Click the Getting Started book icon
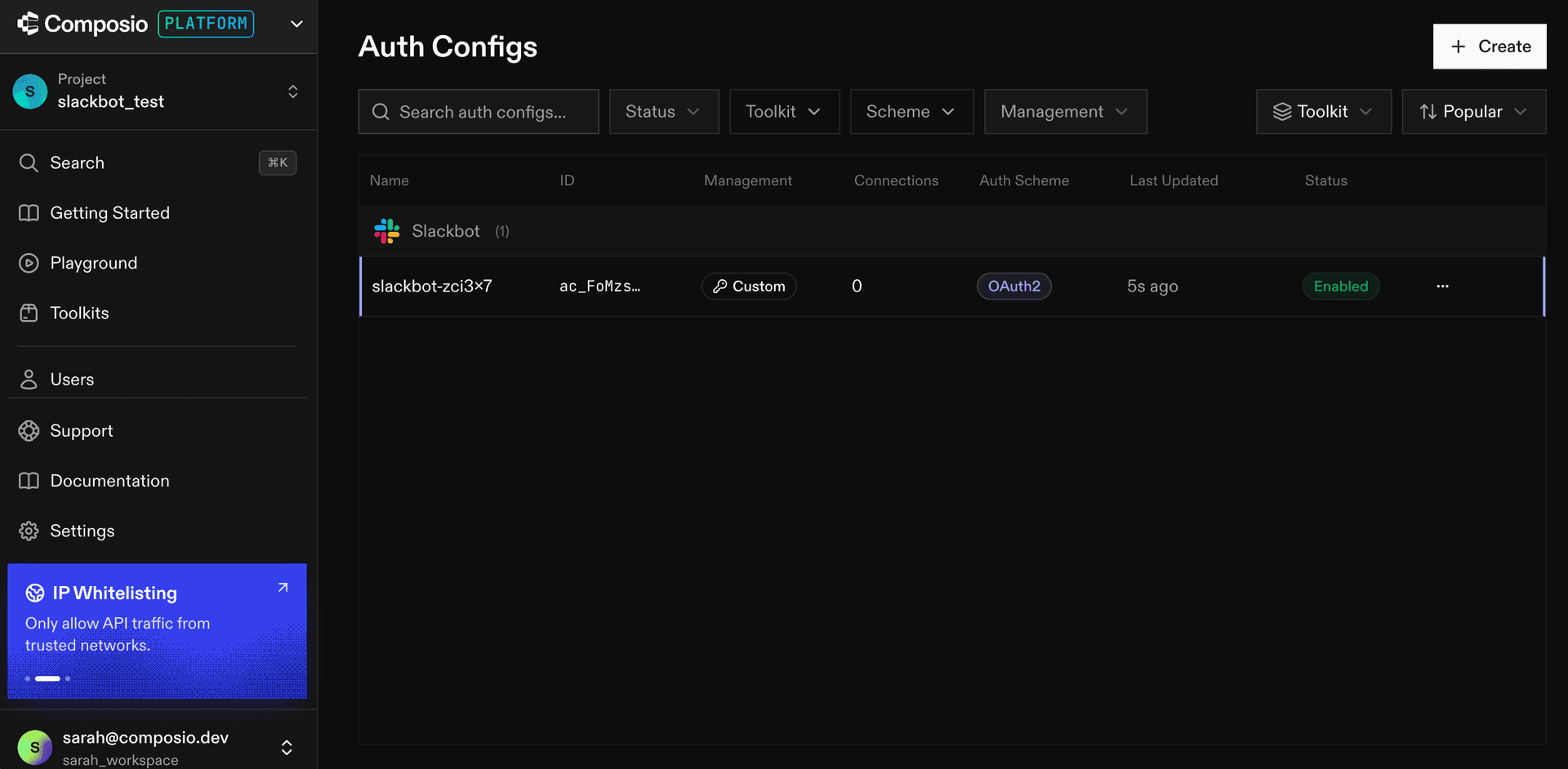This screenshot has width=1568, height=769. click(29, 213)
